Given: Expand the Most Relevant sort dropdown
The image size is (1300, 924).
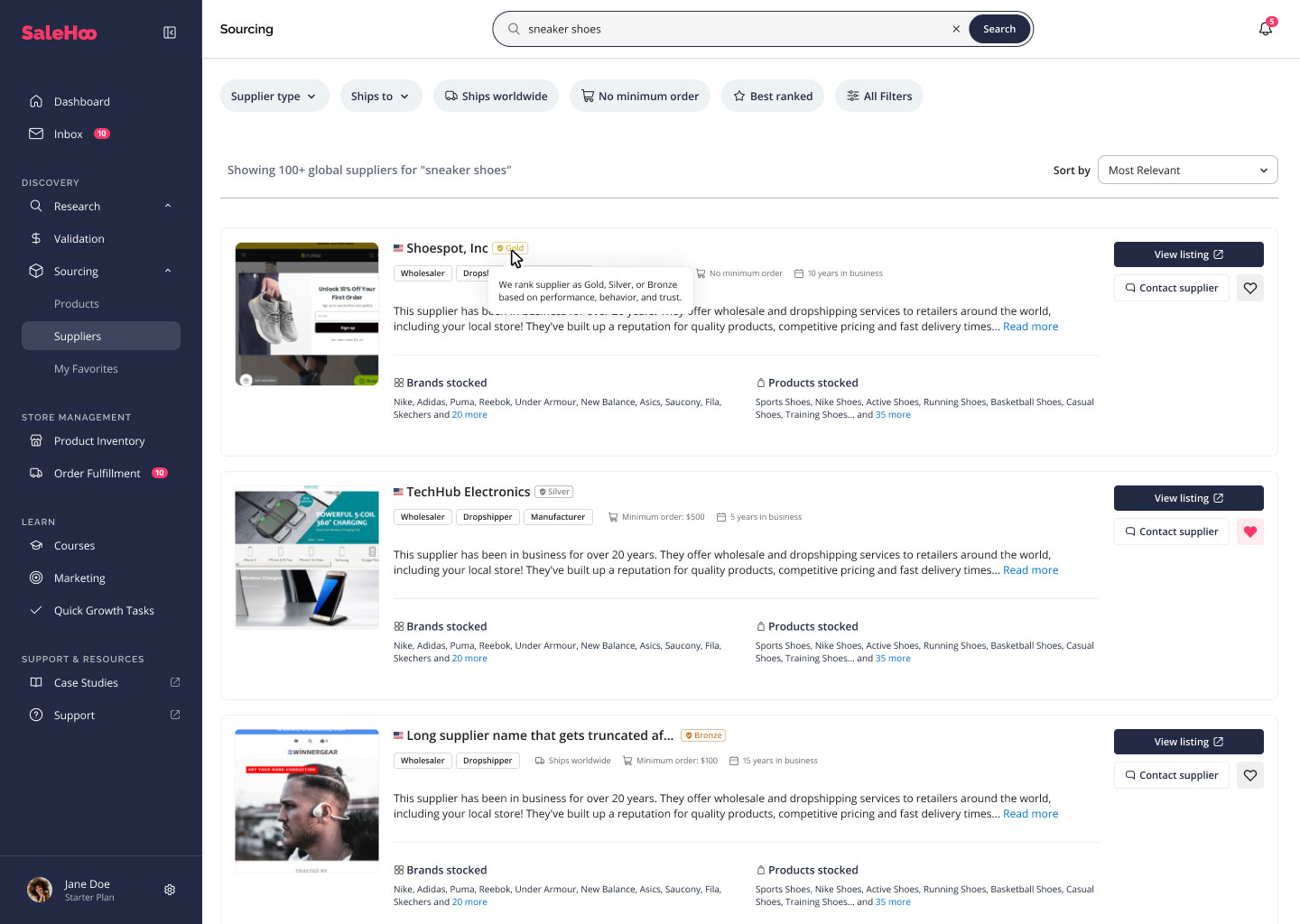Looking at the screenshot, I should pos(1187,171).
